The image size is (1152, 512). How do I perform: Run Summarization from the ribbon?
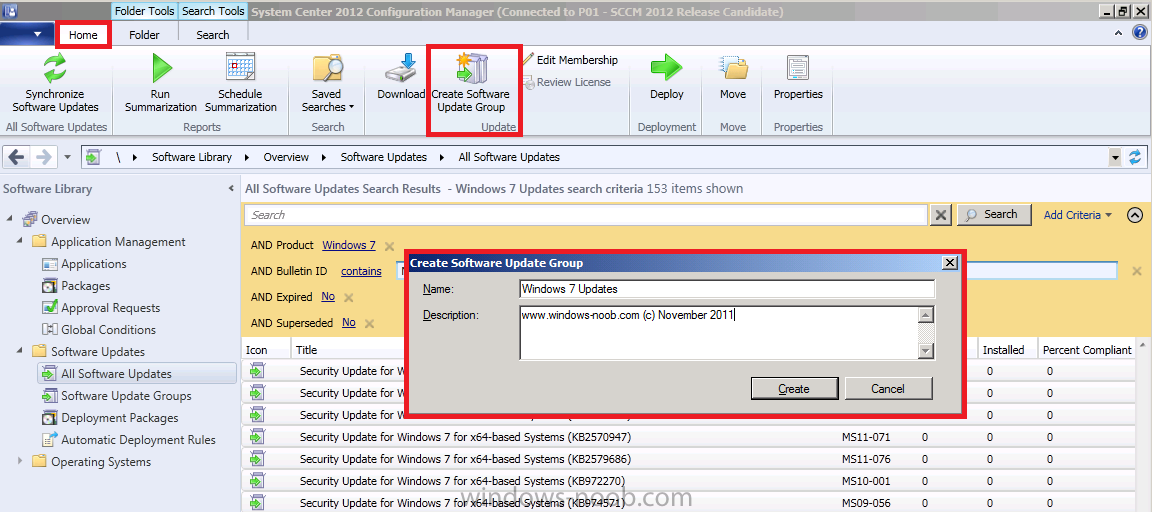pos(160,82)
